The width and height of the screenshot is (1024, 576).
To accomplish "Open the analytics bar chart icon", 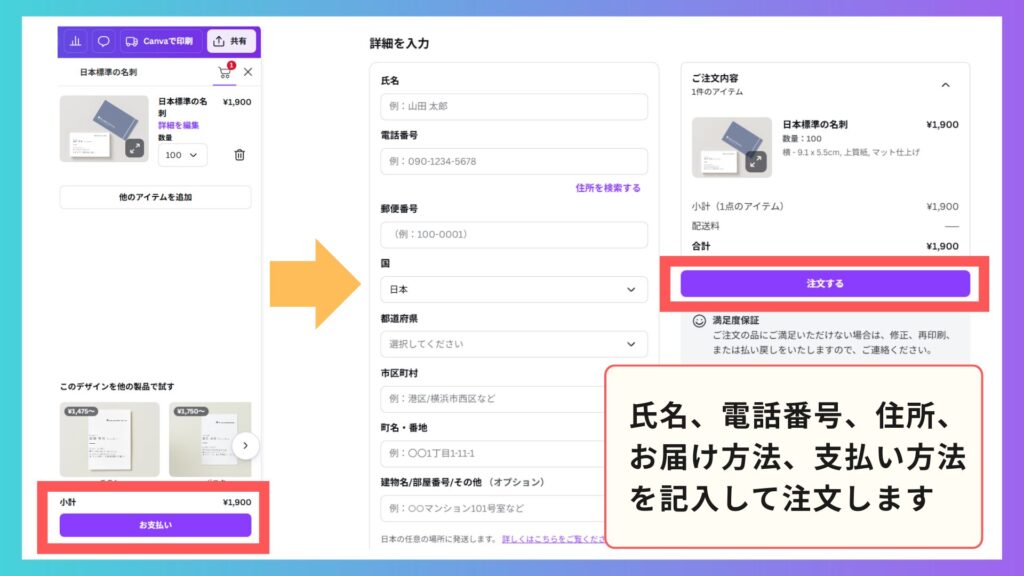I will click(x=75, y=42).
